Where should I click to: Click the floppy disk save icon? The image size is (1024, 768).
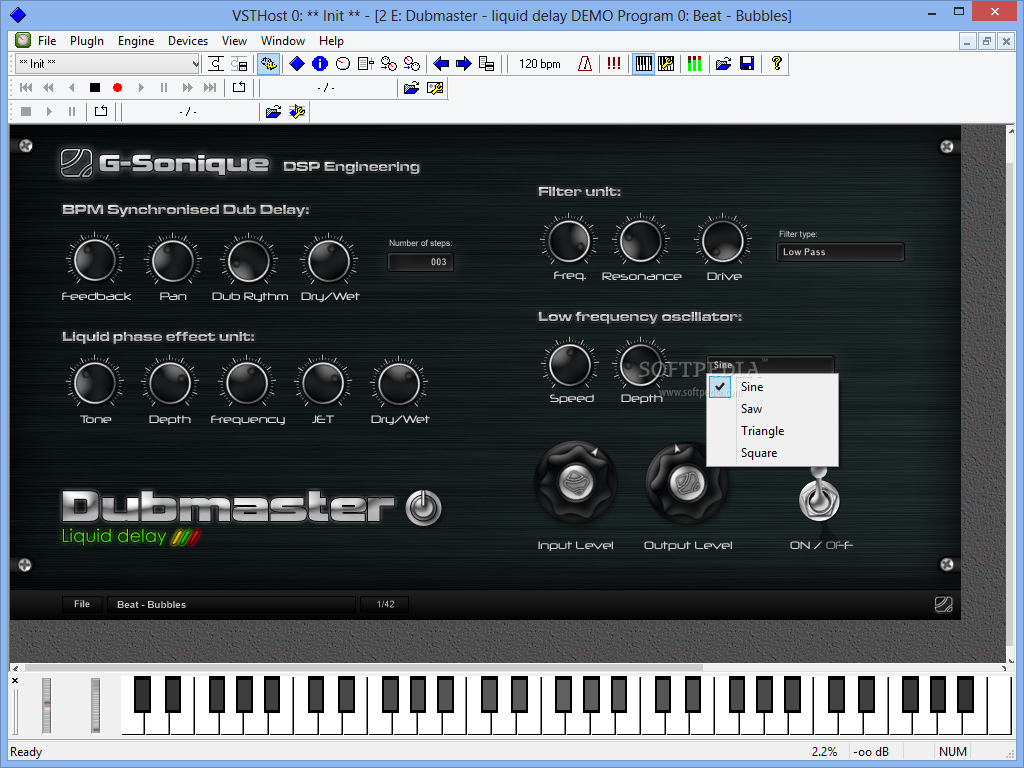coord(747,63)
